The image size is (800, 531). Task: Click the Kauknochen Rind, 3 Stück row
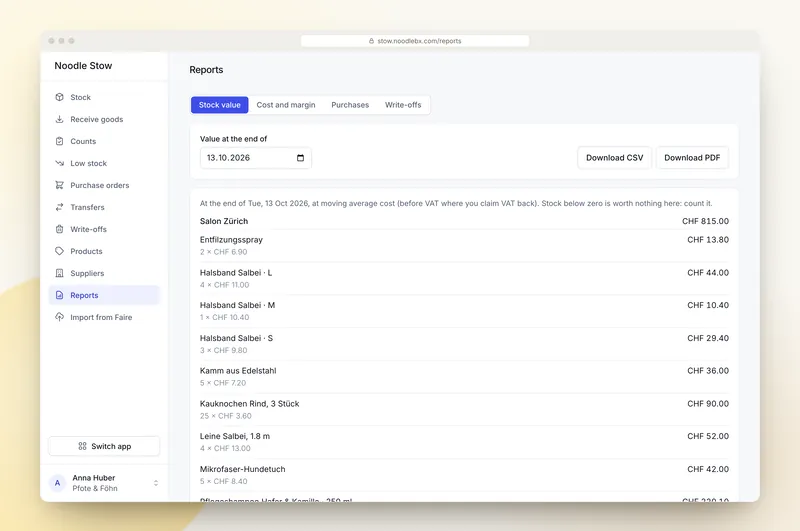[x=464, y=409]
